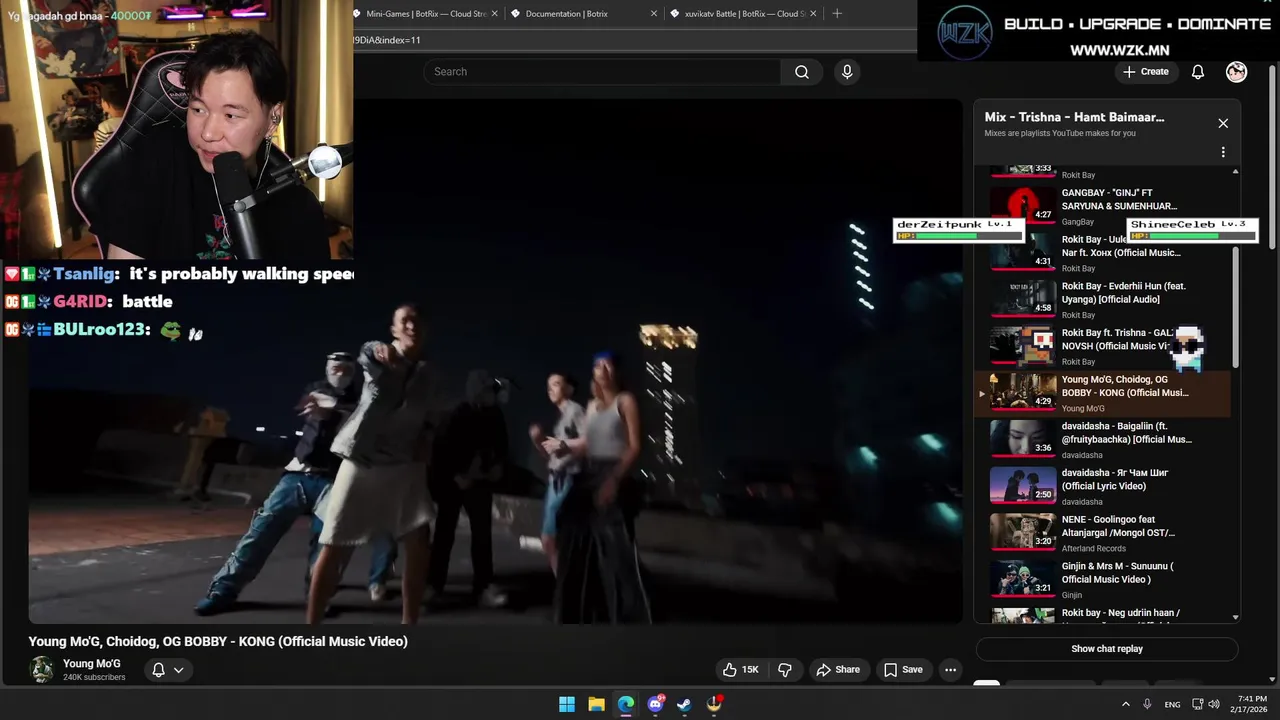Expand the subscription notification bell dropdown

point(168,670)
